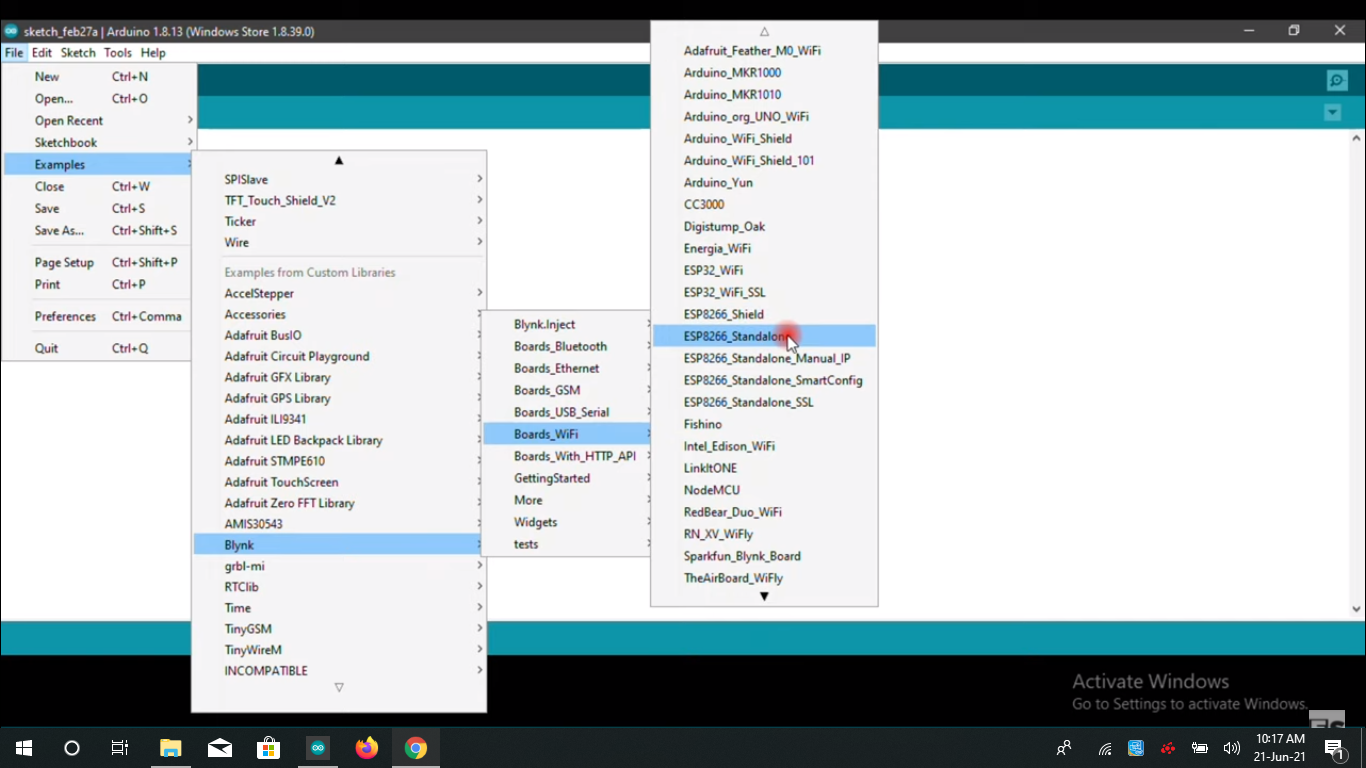The height and width of the screenshot is (768, 1366).
Task: Click Go to Settings to activate Windows
Action: [1190, 703]
